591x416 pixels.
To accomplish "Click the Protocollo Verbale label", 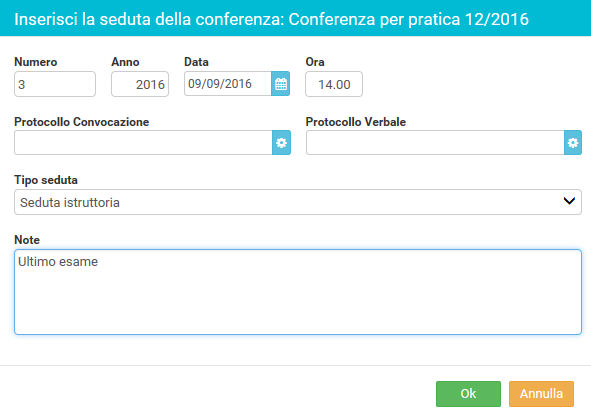I will click(356, 122).
